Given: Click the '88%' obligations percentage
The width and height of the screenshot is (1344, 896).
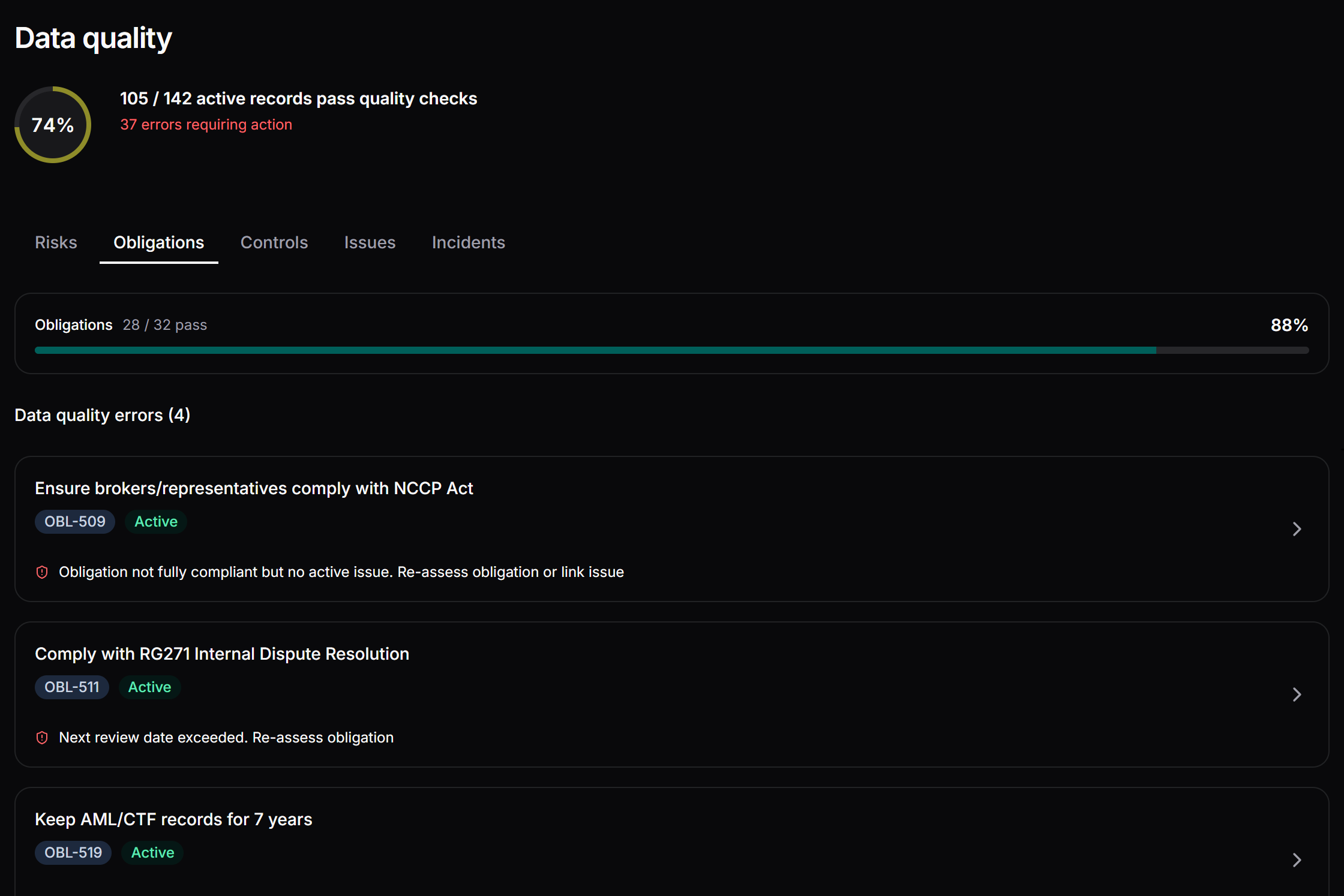Looking at the screenshot, I should (1289, 325).
